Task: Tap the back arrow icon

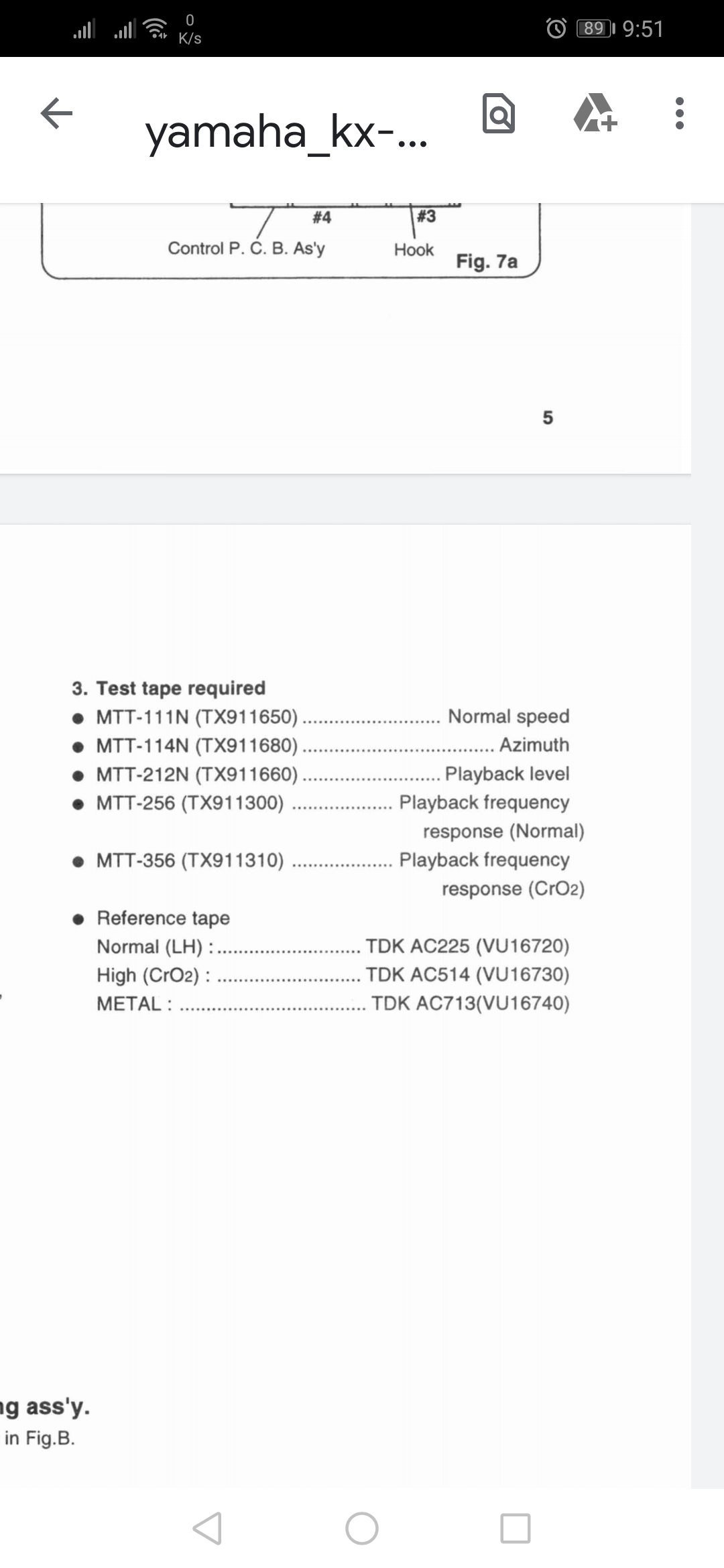Action: (56, 113)
